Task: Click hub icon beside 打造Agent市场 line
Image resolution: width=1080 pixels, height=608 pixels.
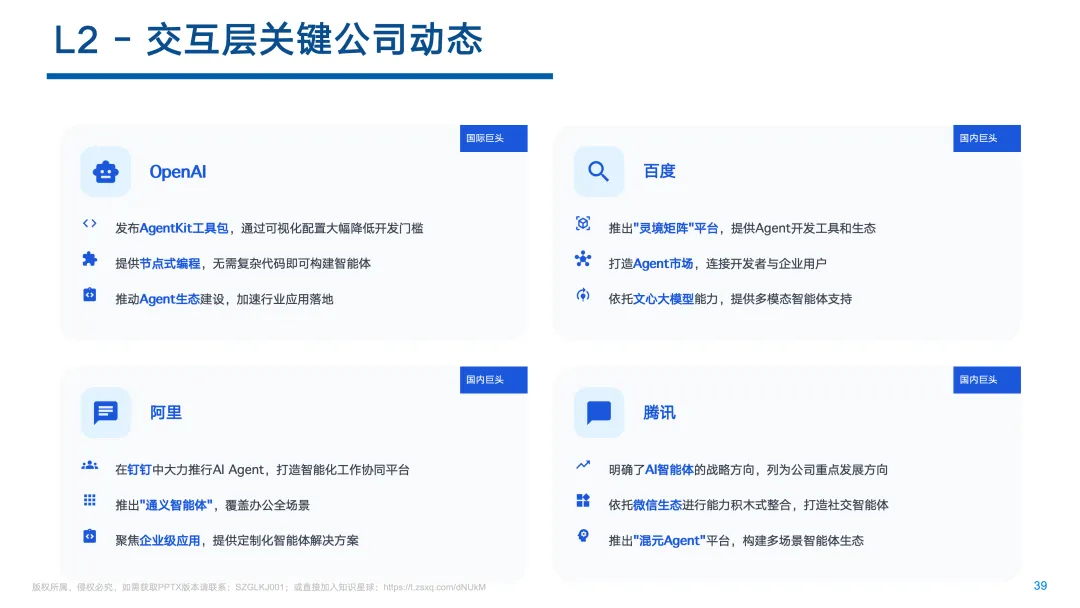Action: click(x=583, y=259)
